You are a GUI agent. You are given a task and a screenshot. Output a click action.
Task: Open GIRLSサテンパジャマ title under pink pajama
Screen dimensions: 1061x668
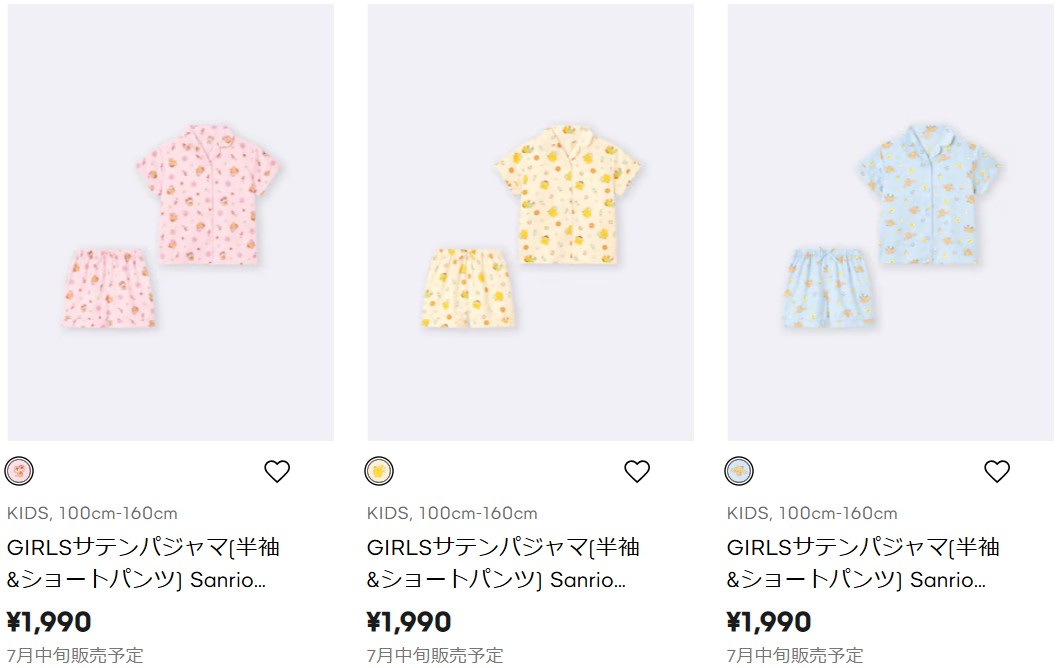pos(143,563)
